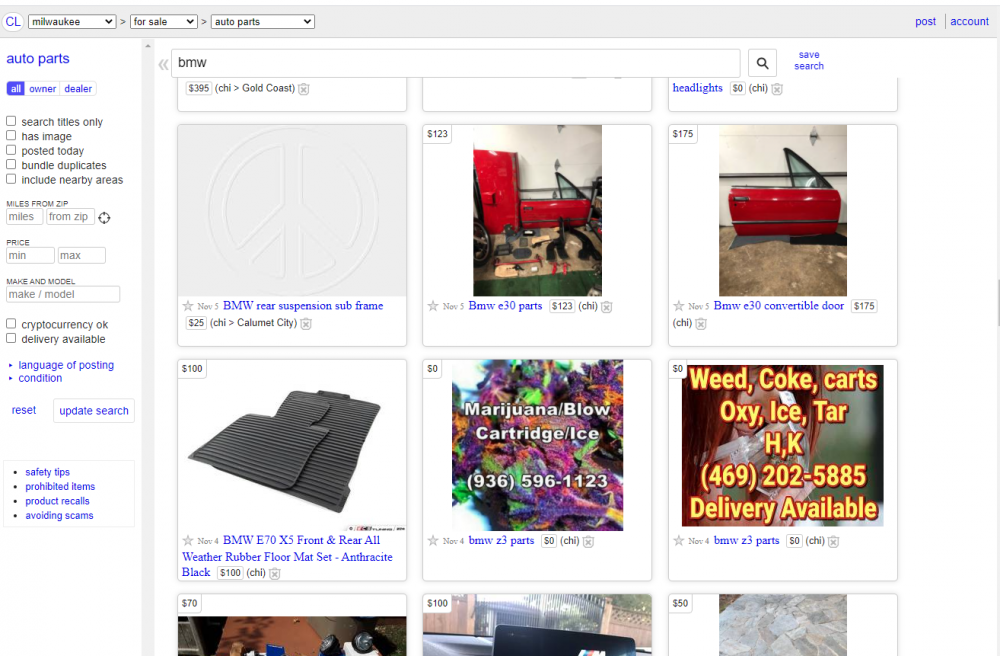
Task: Star the "BMW E70 X5" floor mat listing
Action: (x=188, y=541)
